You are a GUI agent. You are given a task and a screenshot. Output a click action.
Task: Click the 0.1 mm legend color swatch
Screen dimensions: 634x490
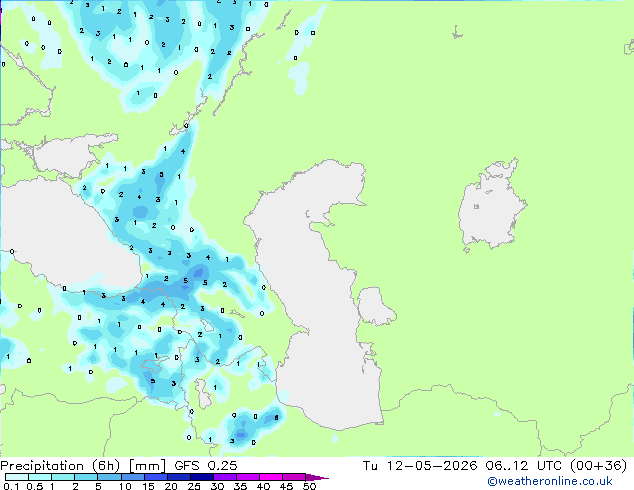tap(17, 477)
